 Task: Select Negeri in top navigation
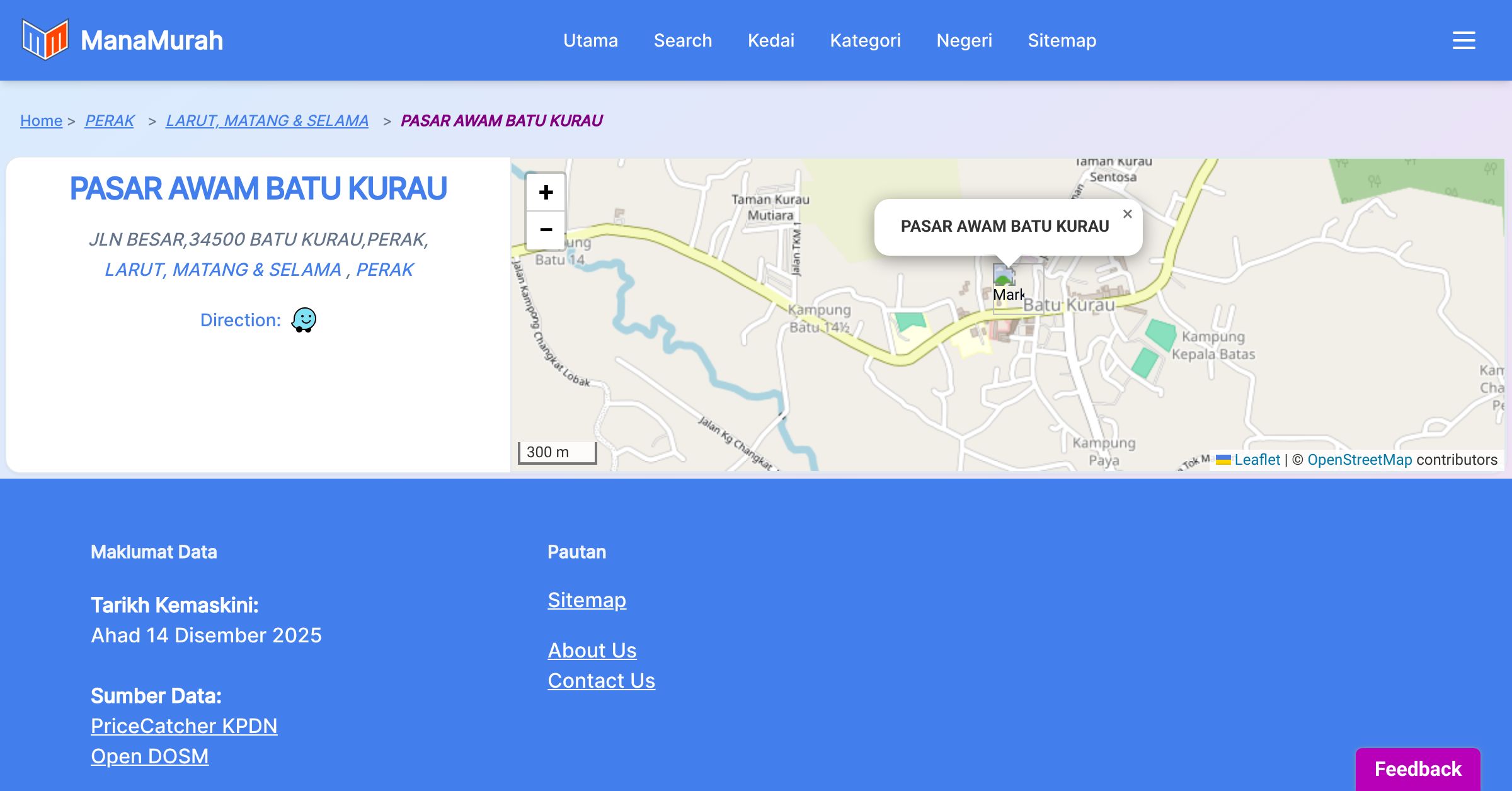click(x=964, y=40)
